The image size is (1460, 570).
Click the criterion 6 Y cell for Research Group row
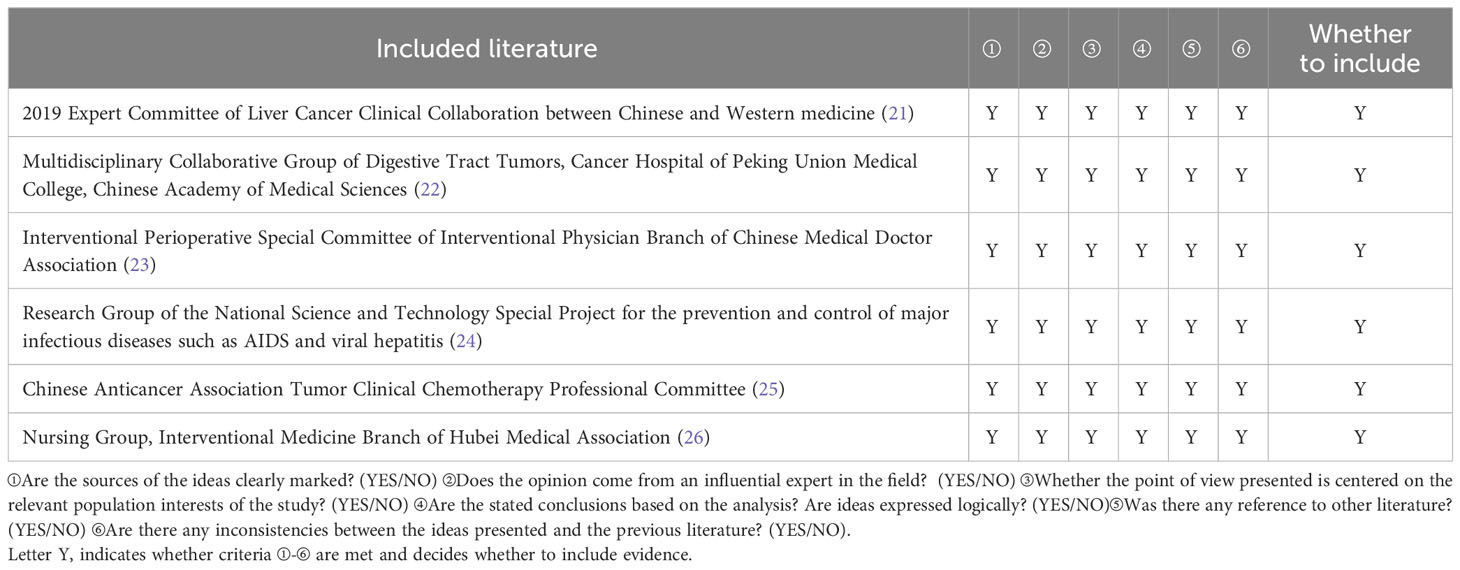click(1241, 327)
